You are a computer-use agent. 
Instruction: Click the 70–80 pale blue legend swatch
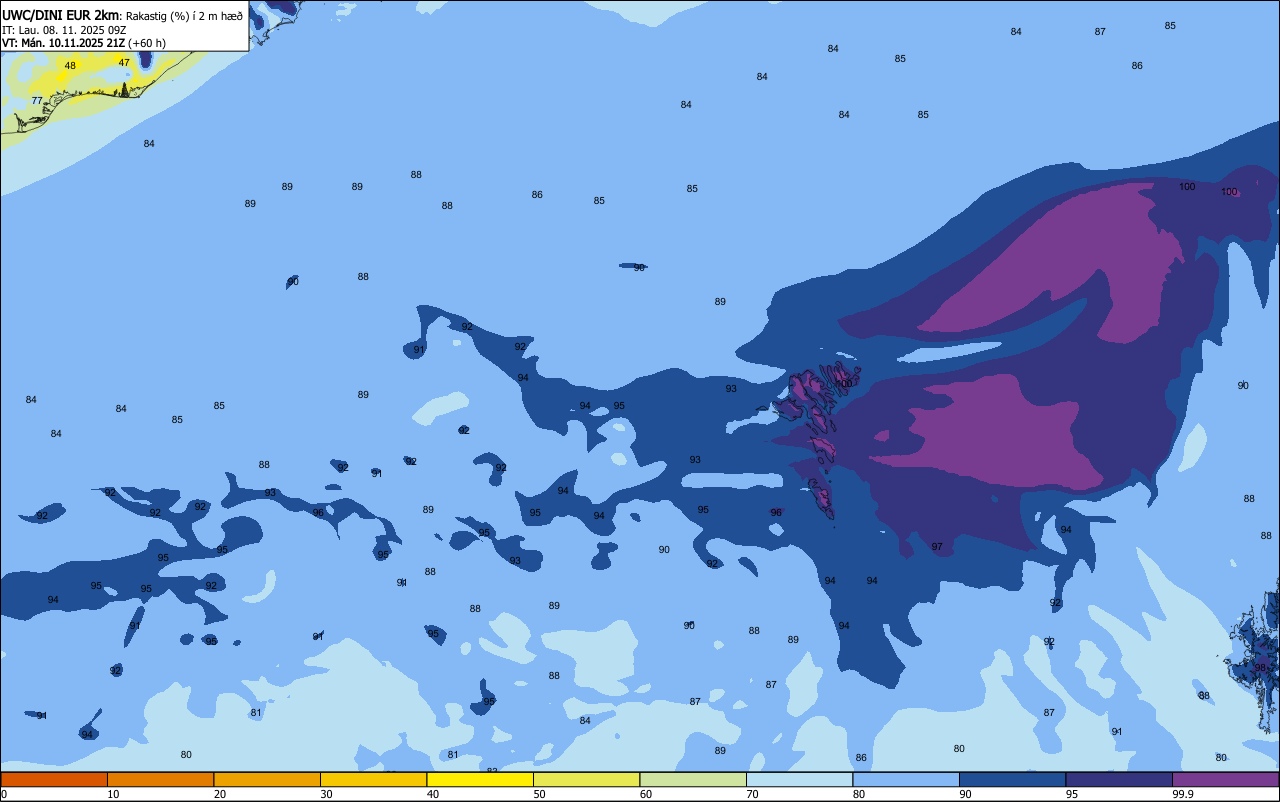point(799,779)
